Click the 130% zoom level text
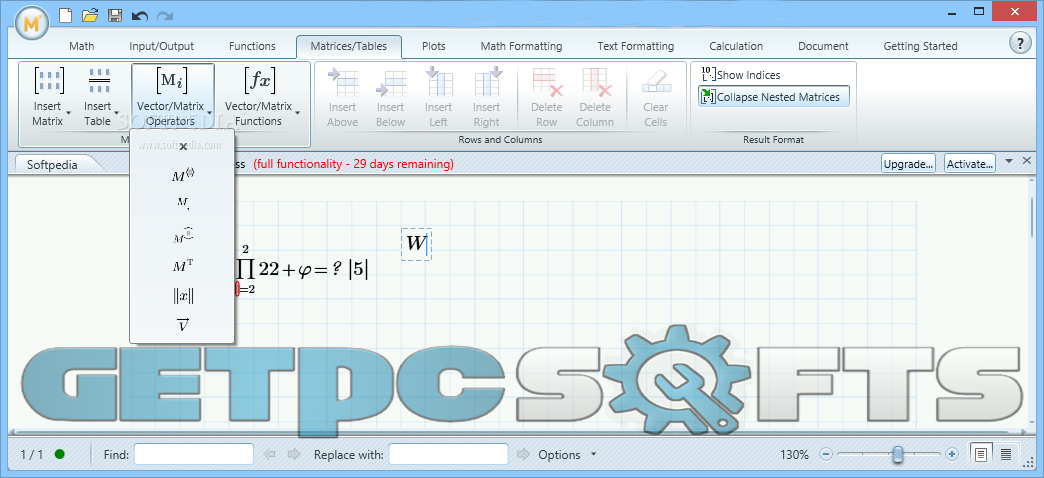 click(794, 455)
